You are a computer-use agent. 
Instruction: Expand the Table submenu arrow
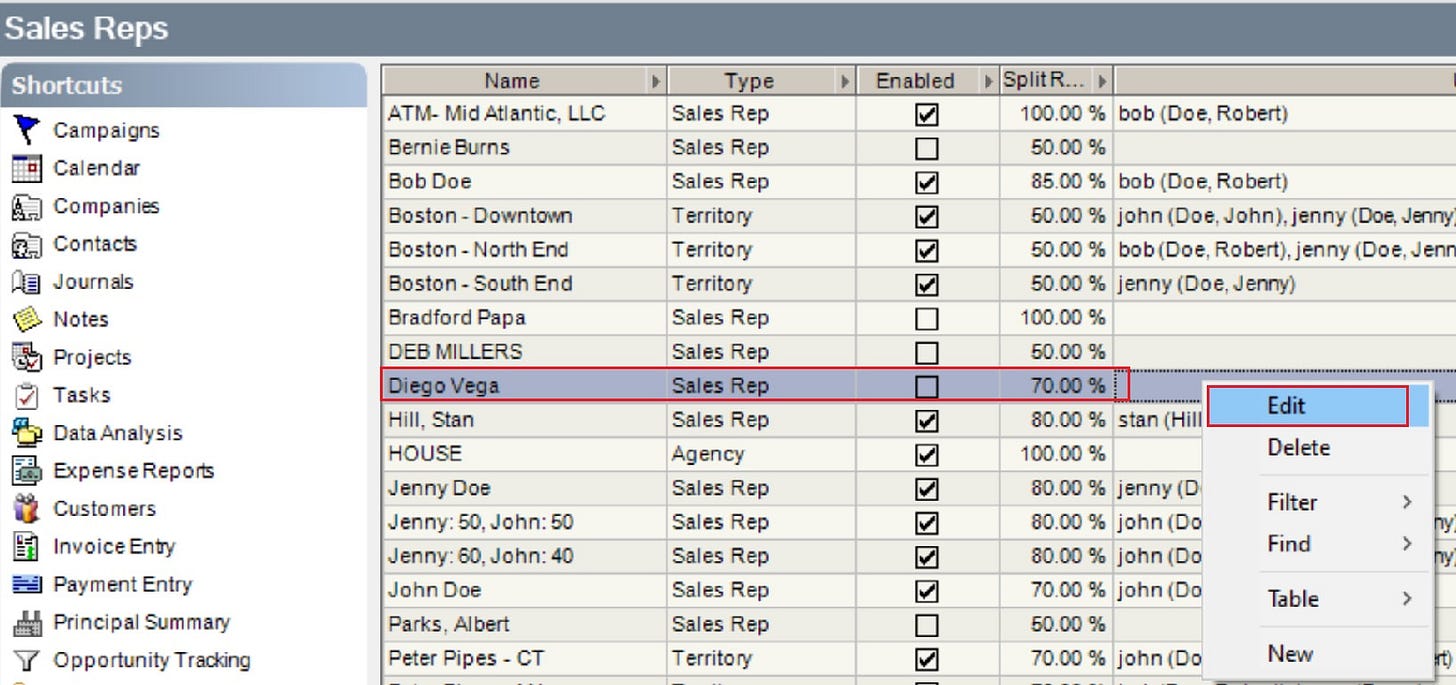point(1407,599)
